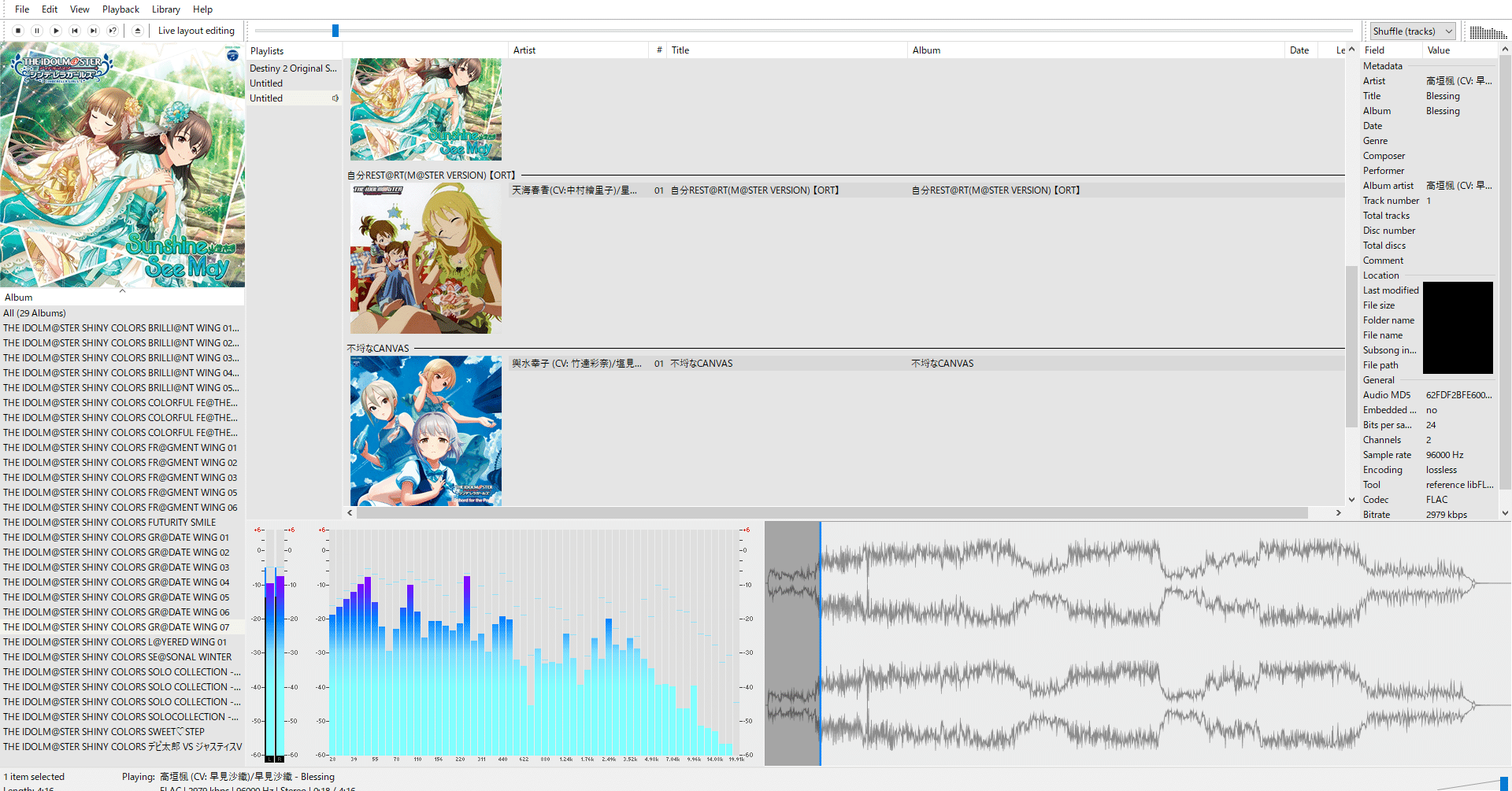
Task: Click the eject (open file) toolbar icon
Action: (x=138, y=31)
